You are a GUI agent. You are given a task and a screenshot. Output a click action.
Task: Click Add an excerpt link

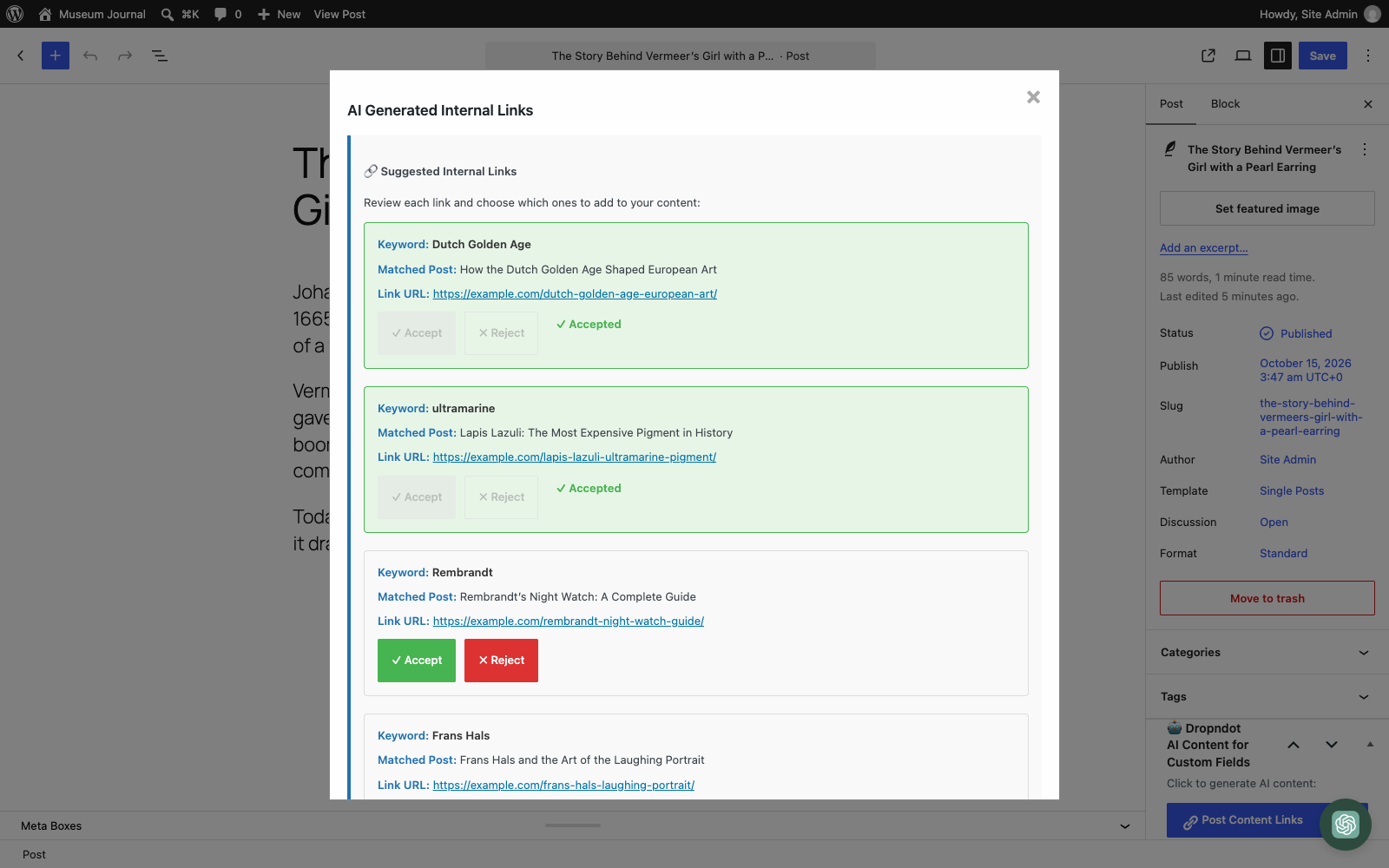pos(1204,248)
